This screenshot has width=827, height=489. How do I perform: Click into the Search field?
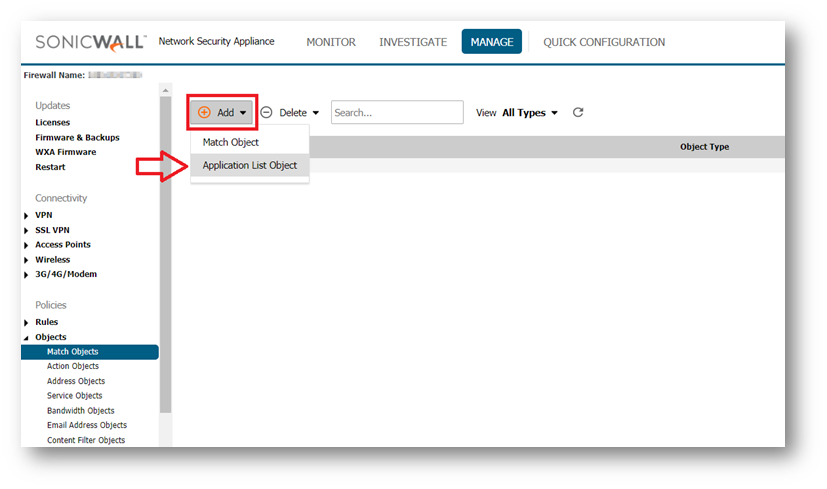[x=397, y=113]
